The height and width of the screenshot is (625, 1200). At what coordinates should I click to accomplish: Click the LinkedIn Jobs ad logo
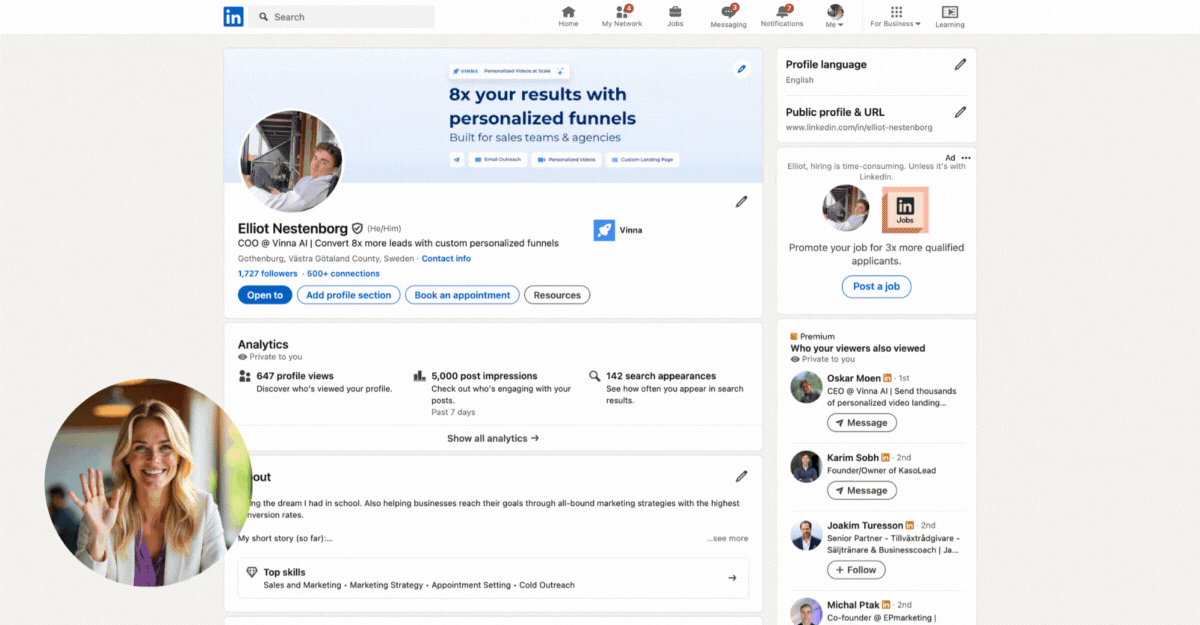905,210
